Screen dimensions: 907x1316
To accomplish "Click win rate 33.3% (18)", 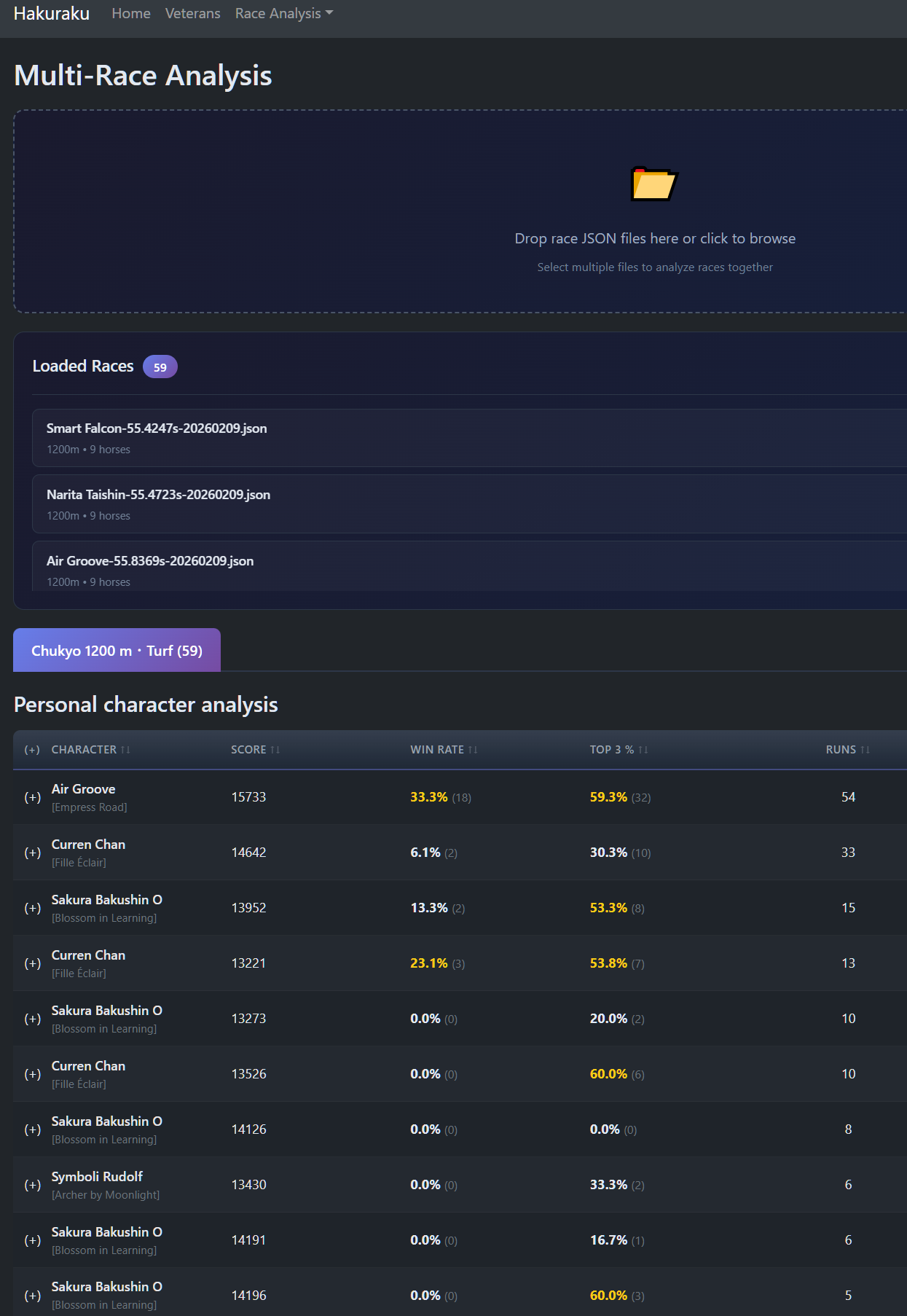I will (441, 797).
